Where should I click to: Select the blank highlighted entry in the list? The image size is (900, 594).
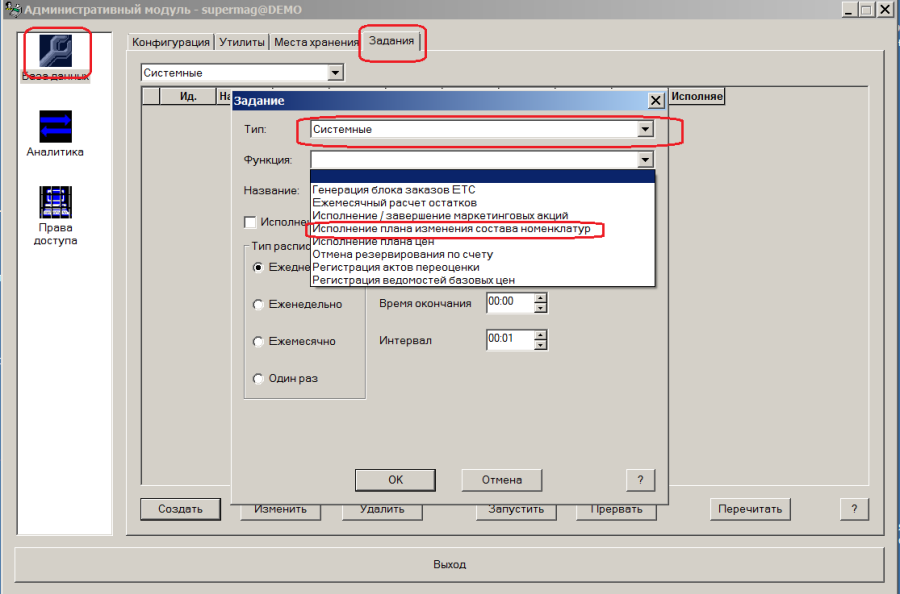coord(482,177)
